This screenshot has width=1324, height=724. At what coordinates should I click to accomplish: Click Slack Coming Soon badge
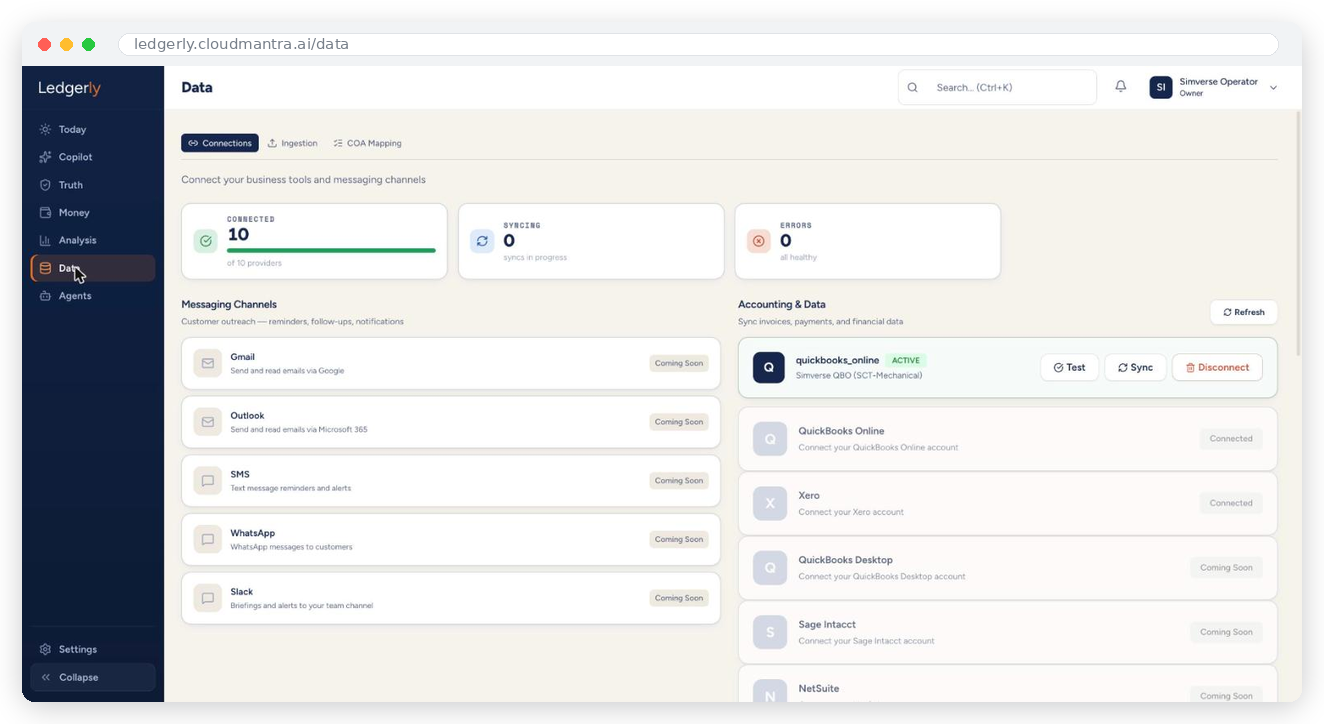(679, 598)
